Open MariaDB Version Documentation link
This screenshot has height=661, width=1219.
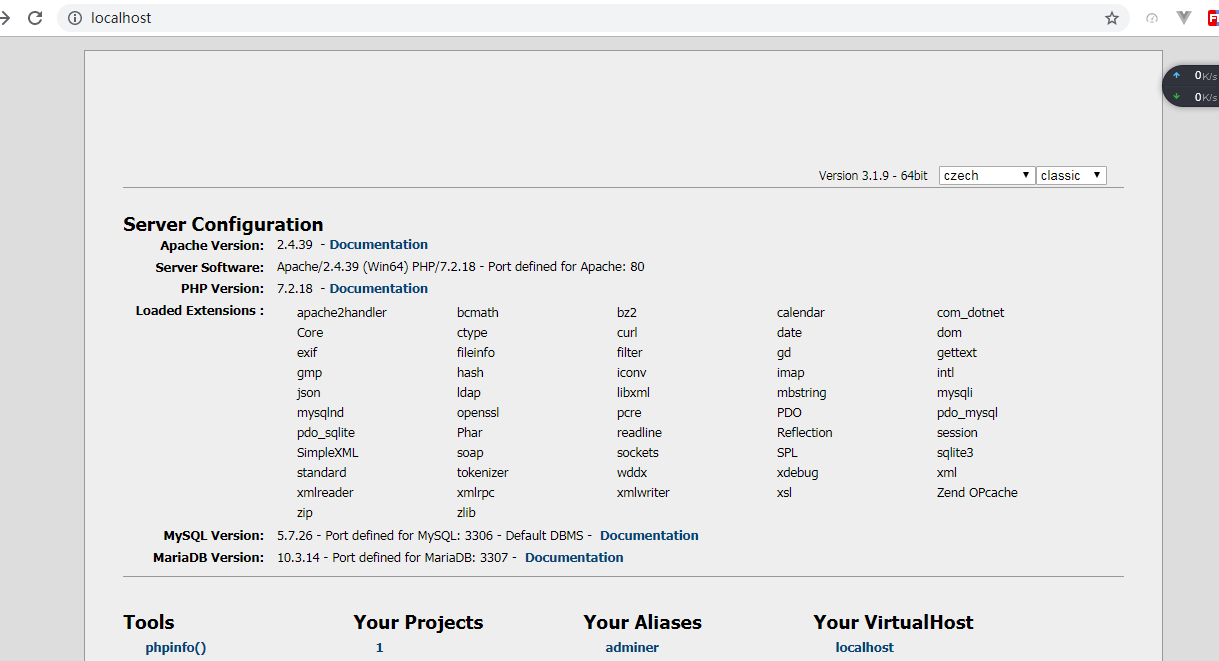click(x=574, y=558)
